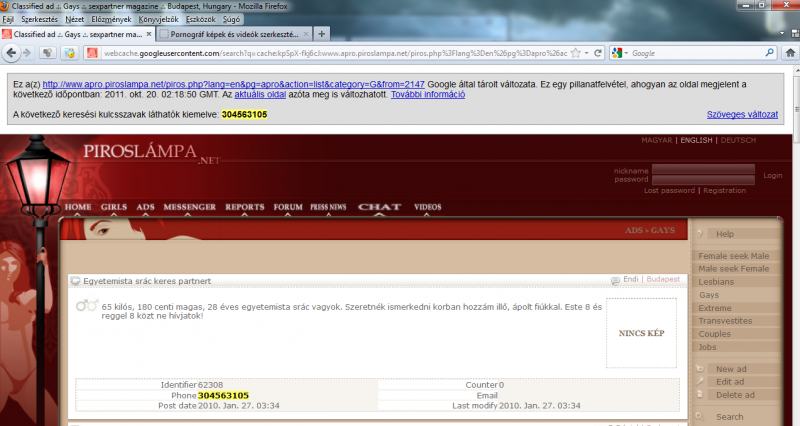Open the Könyvjelzők menu
Viewport: 800px width, 426px height.
(x=158, y=19)
